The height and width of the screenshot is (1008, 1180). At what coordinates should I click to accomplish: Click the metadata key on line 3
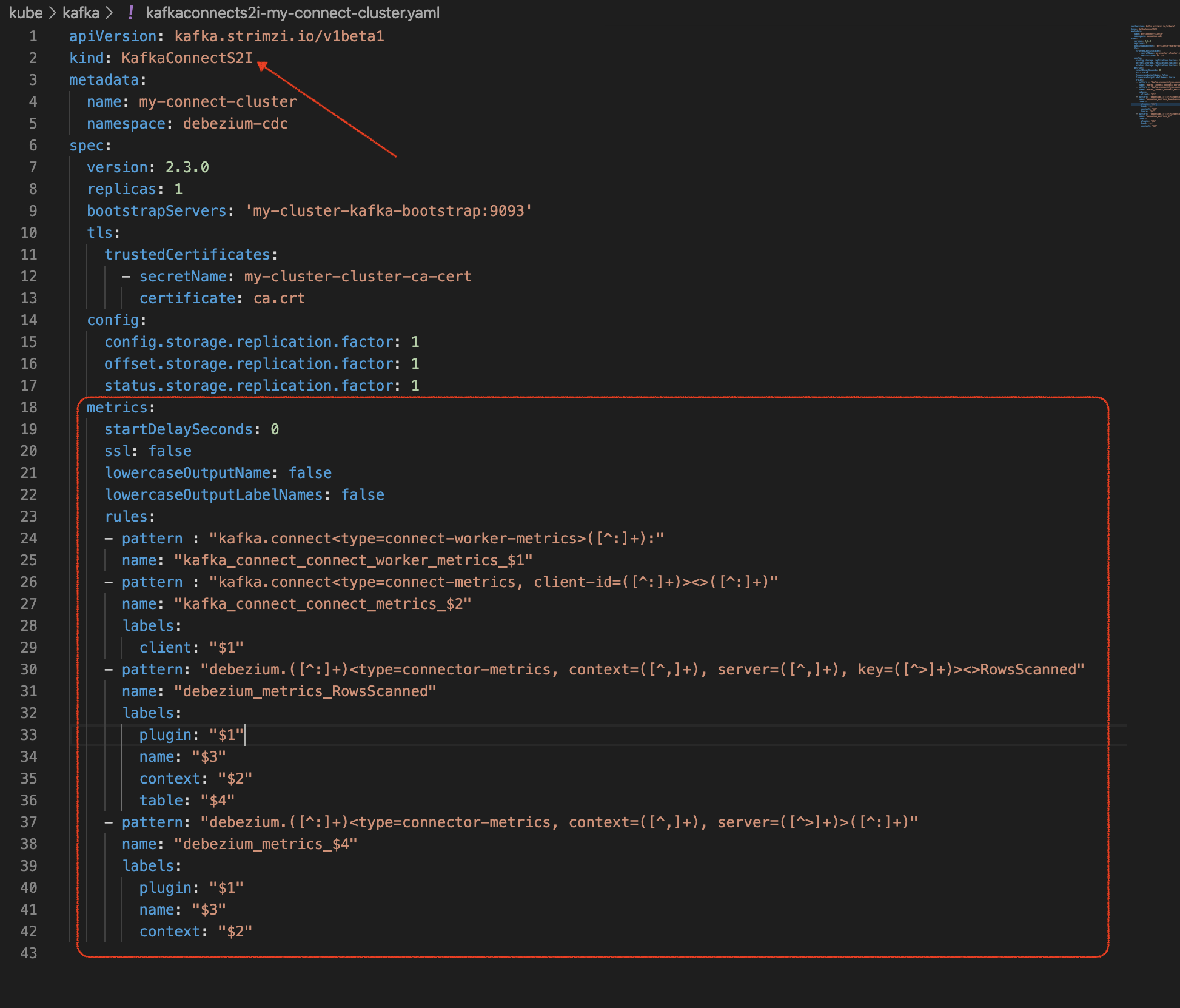click(x=104, y=80)
